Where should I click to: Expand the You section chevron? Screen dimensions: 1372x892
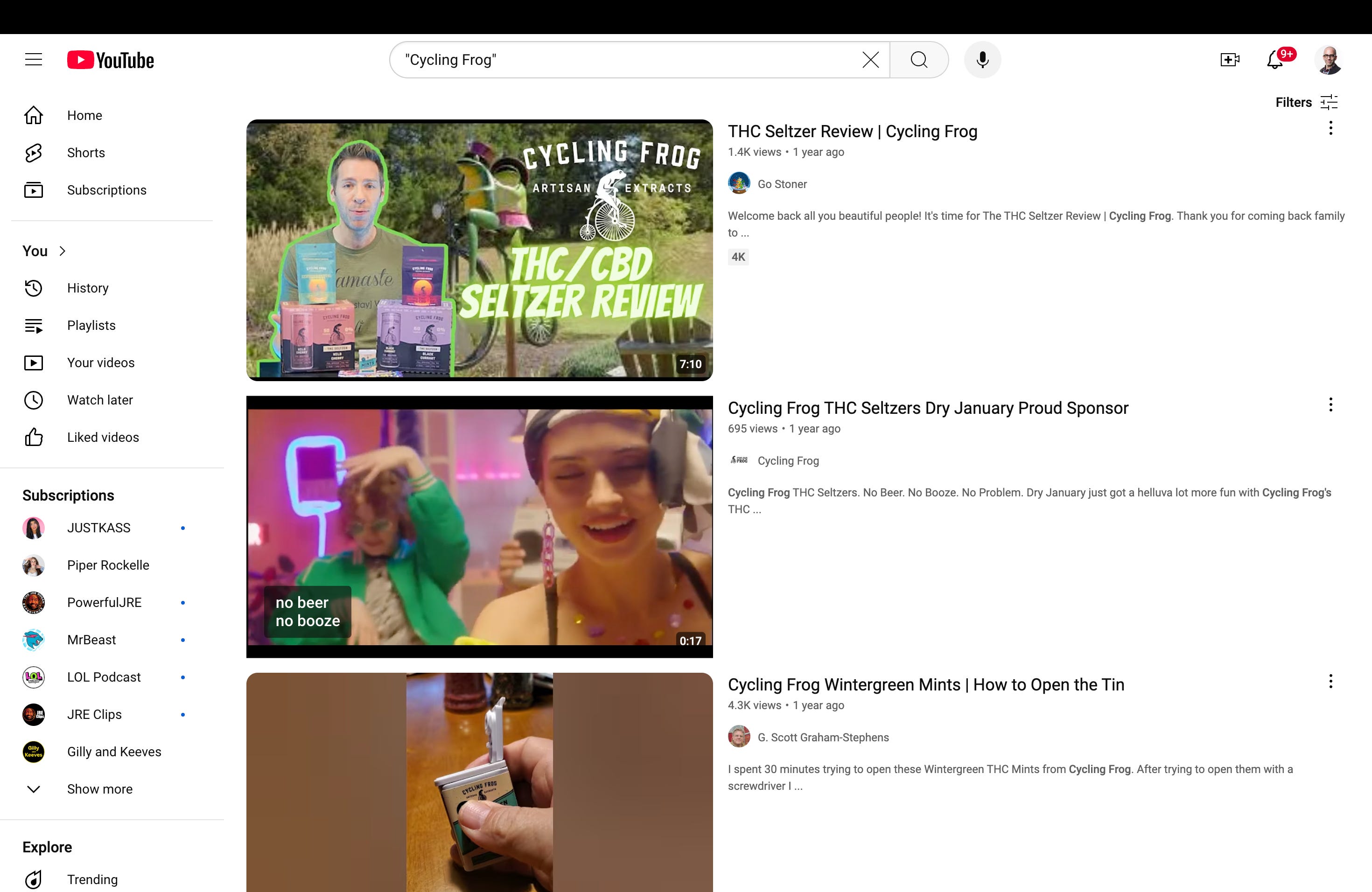pos(62,251)
